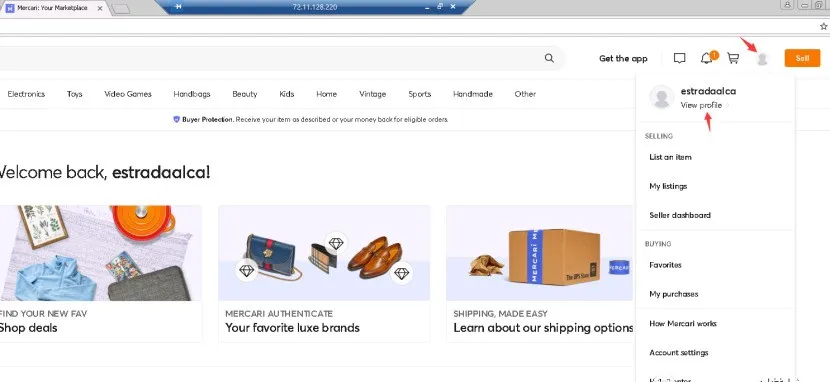
Task: Restore the remote session window
Action: point(440,7)
